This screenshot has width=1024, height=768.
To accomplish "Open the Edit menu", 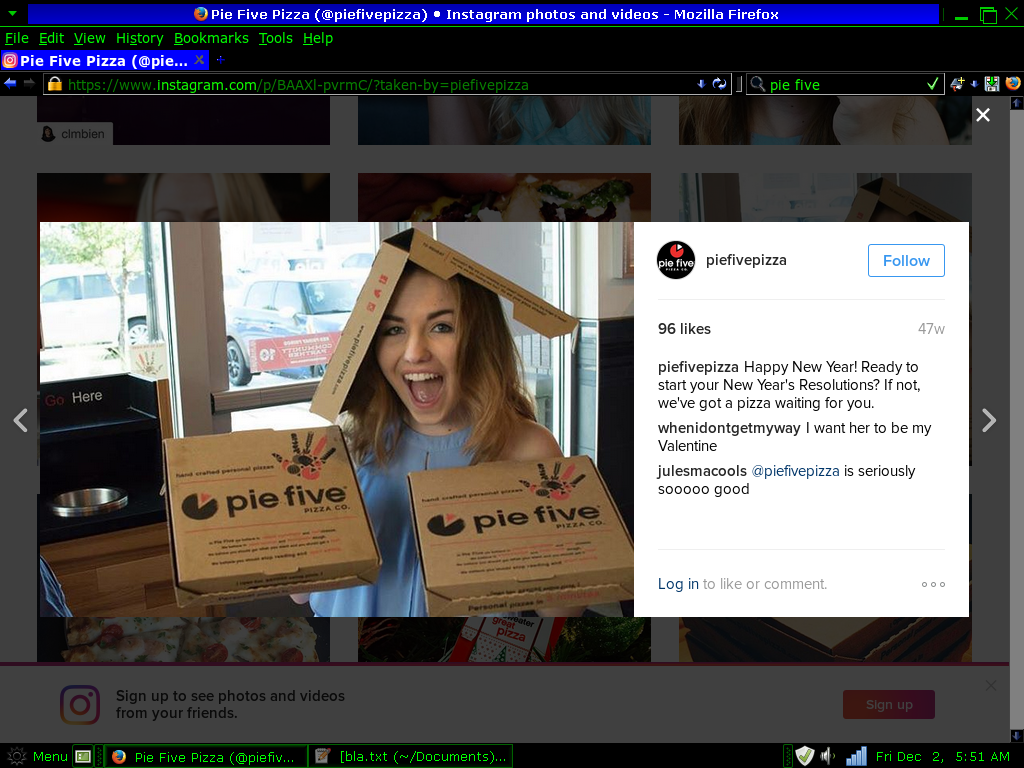I will click(51, 39).
